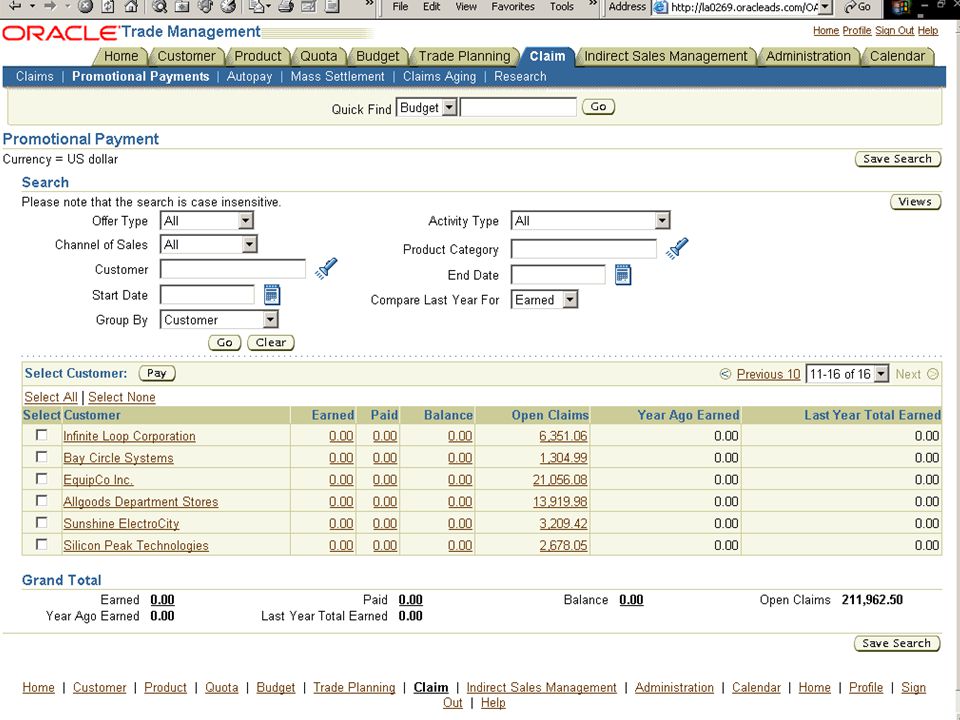Image resolution: width=960 pixels, height=720 pixels.
Task: Open the Back button history dropdown arrow
Action: 32,6
